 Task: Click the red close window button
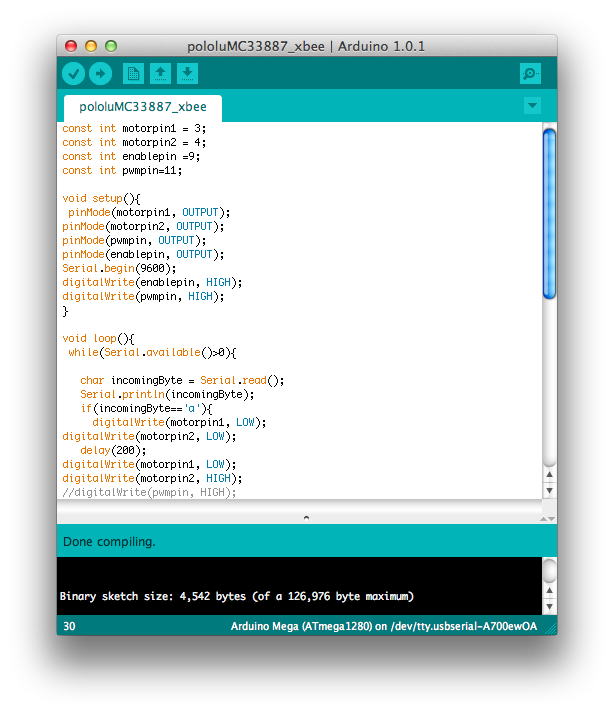point(71,46)
